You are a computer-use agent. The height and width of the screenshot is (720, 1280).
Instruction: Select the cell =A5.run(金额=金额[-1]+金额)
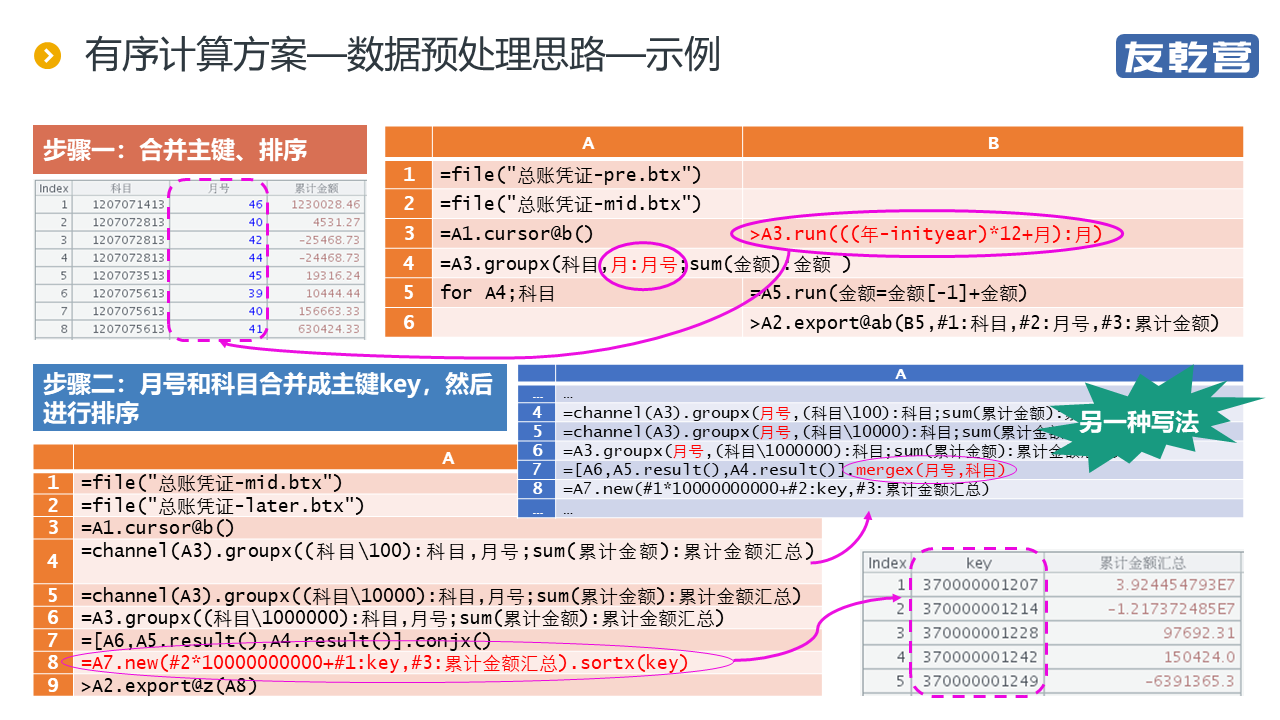(x=993, y=293)
